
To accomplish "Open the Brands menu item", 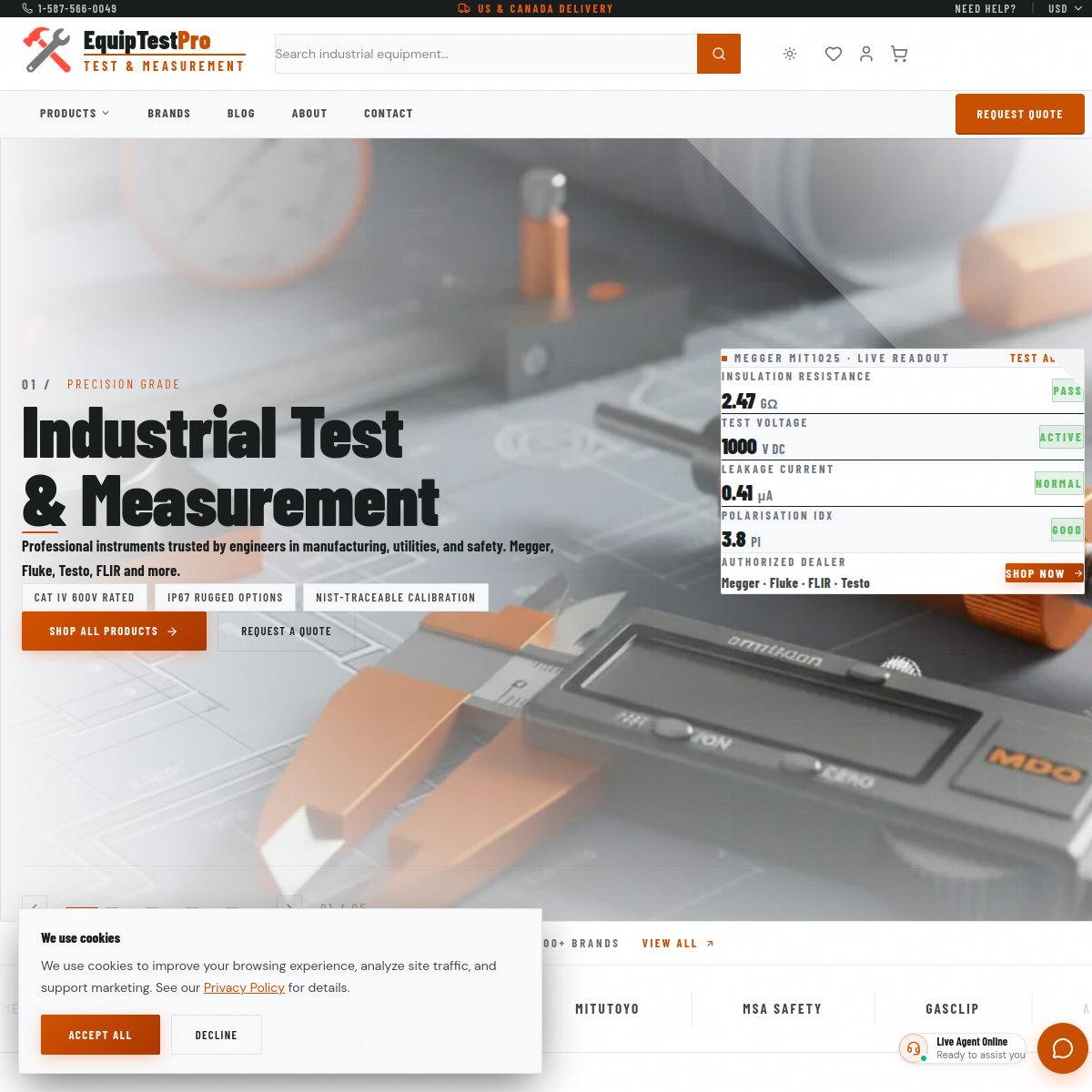I will 169,114.
